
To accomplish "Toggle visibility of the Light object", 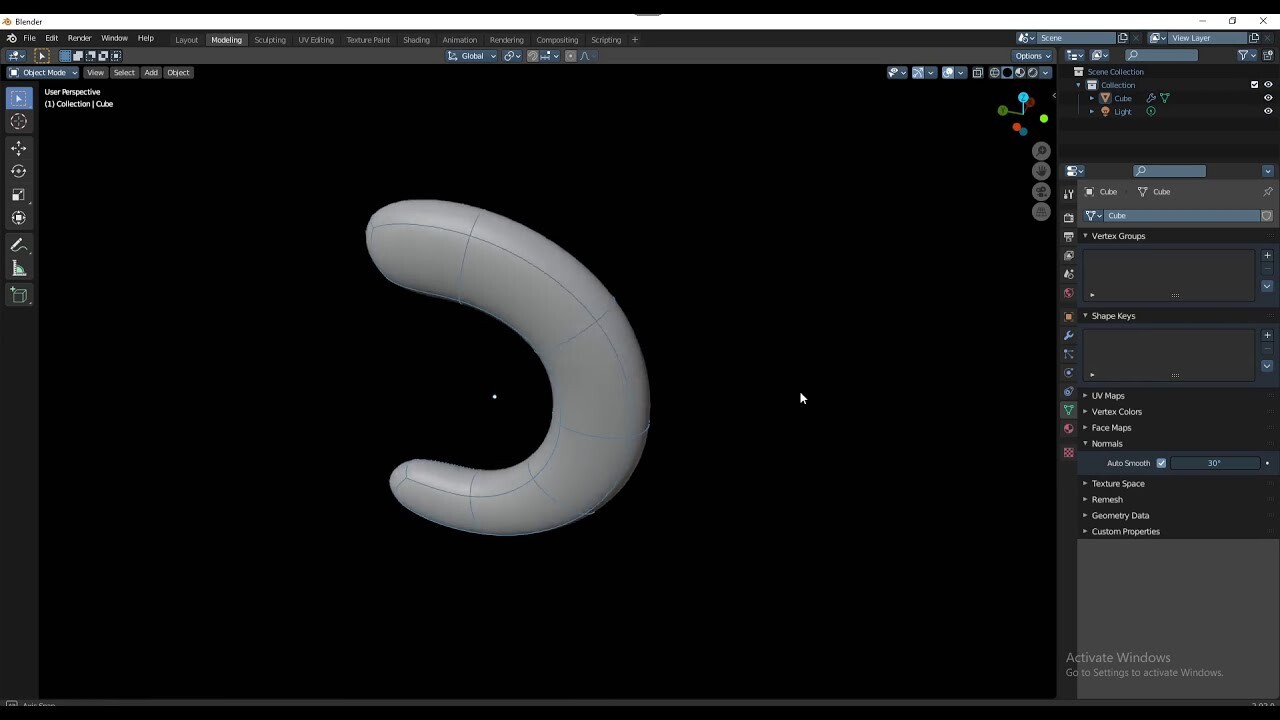I will pos(1268,111).
